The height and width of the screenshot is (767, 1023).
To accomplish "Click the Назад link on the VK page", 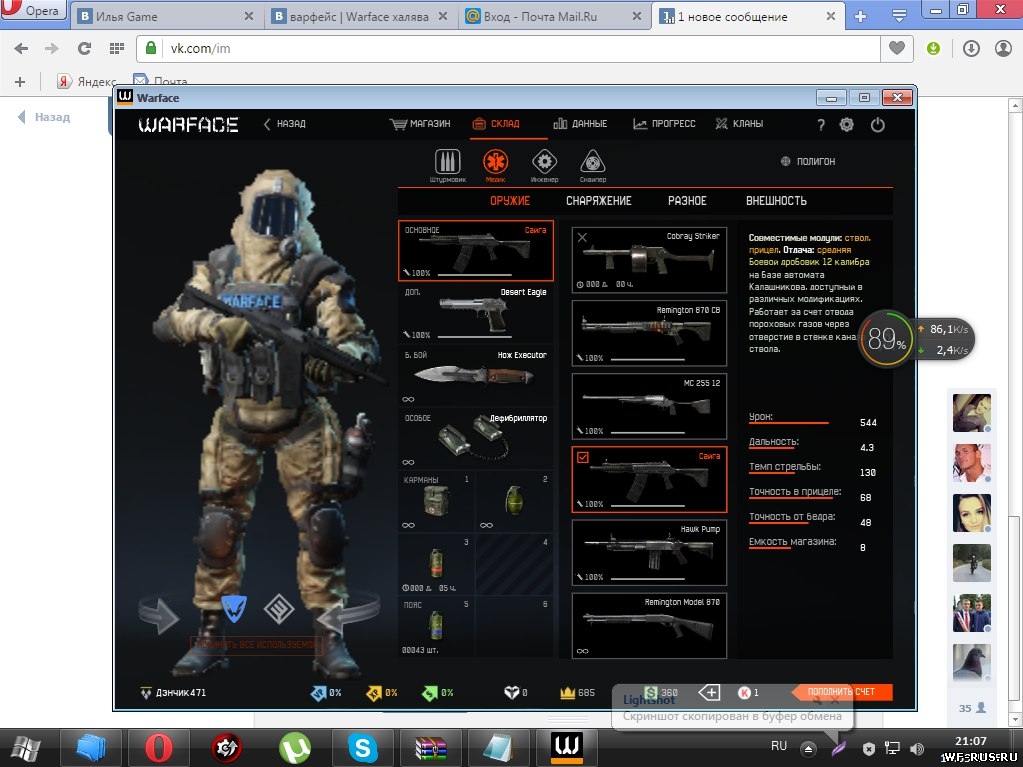I will tap(44, 117).
